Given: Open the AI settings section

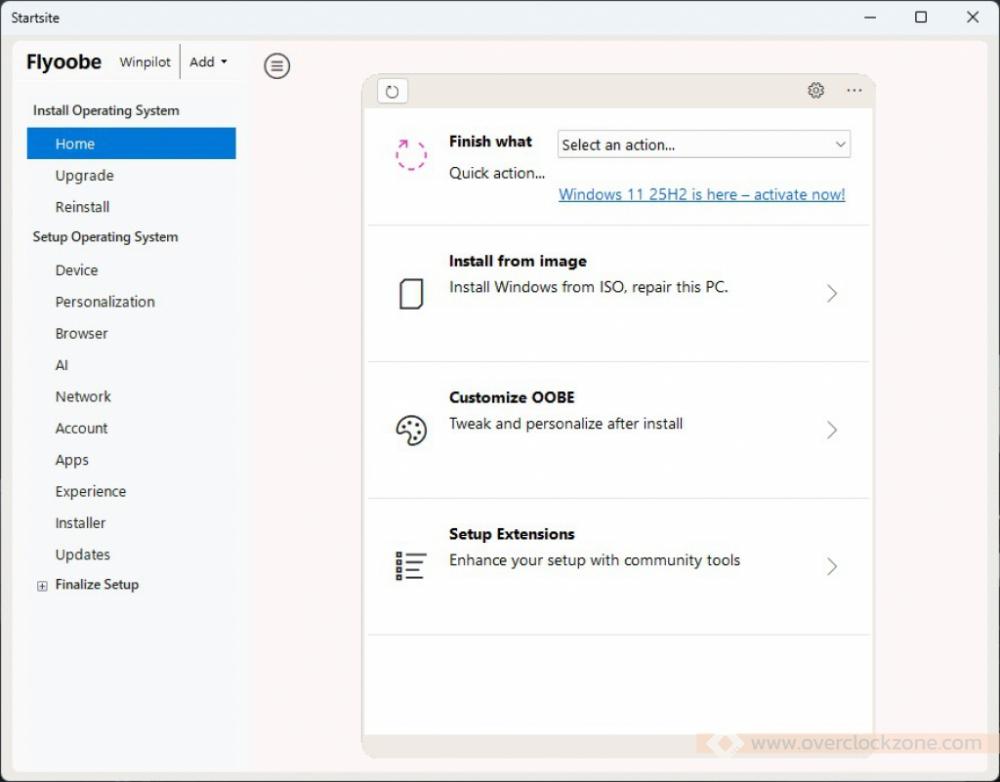Looking at the screenshot, I should [x=62, y=365].
